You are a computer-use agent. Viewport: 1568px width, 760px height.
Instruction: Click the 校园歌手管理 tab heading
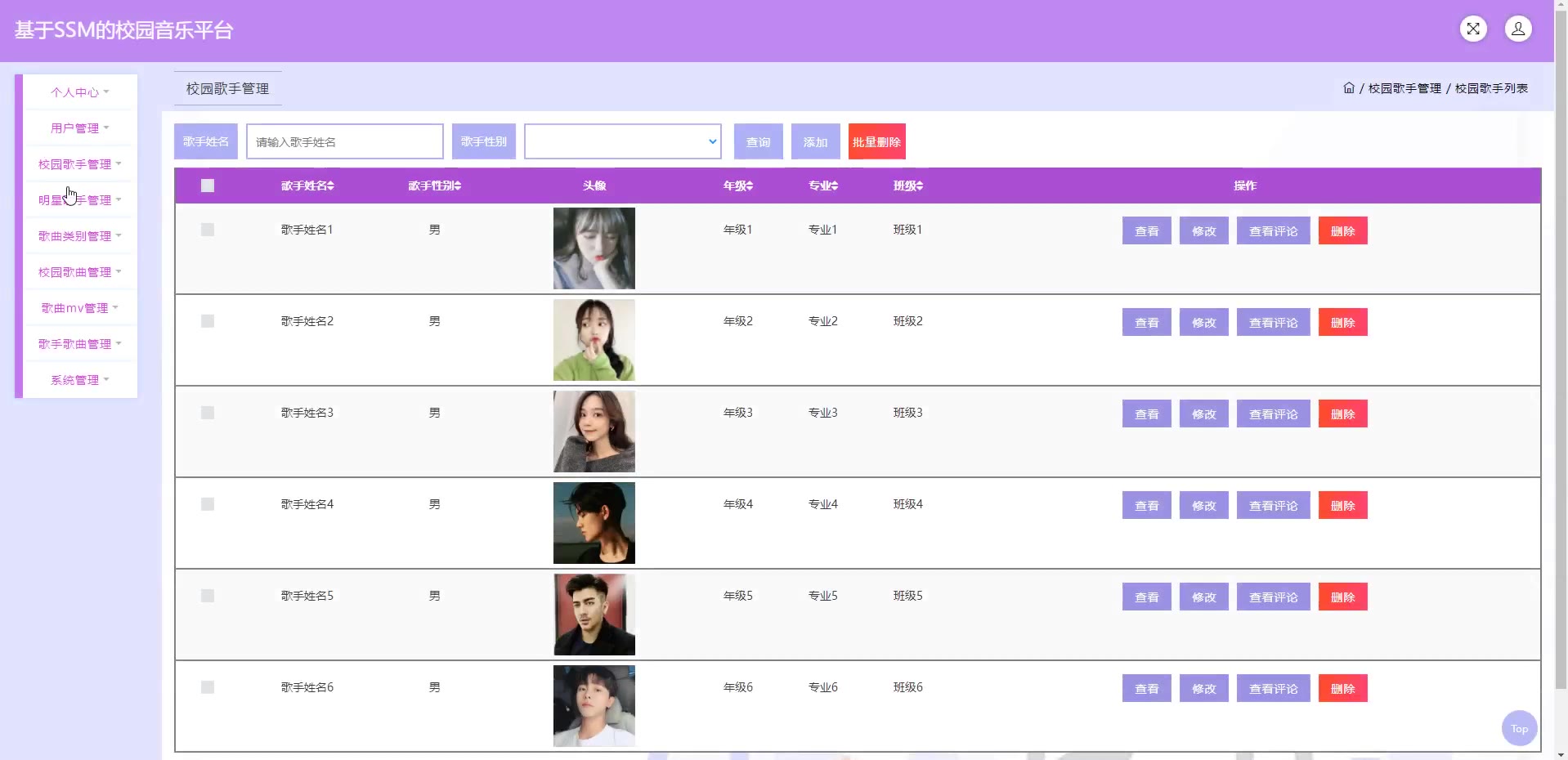tap(227, 88)
